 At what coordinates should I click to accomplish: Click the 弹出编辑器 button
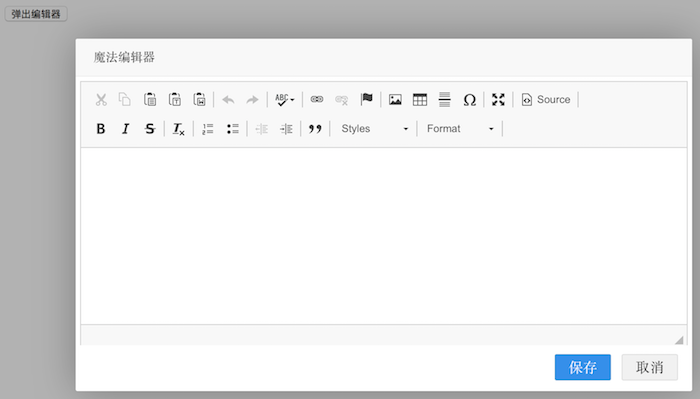point(36,14)
